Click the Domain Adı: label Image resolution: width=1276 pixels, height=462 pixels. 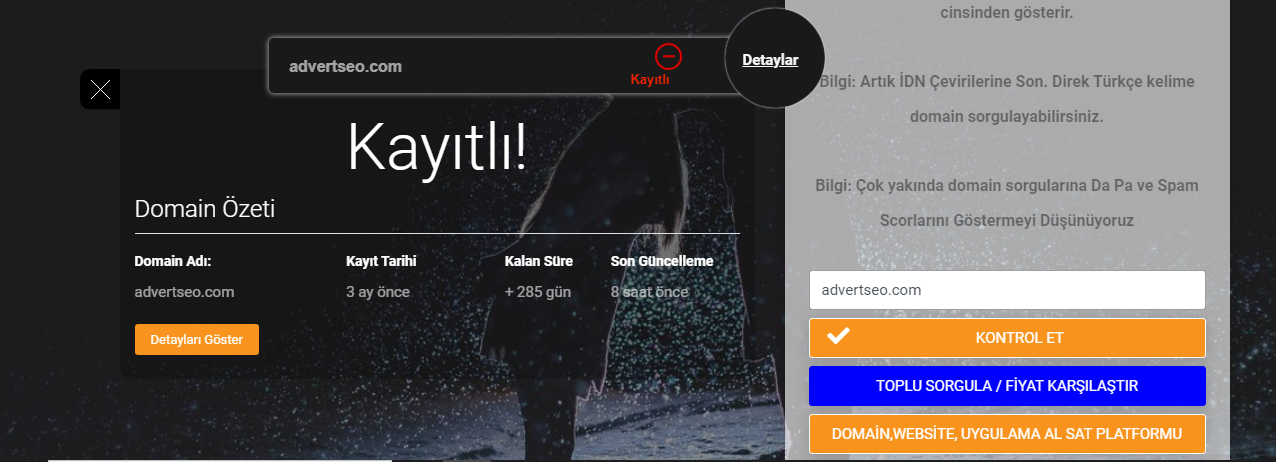(173, 261)
